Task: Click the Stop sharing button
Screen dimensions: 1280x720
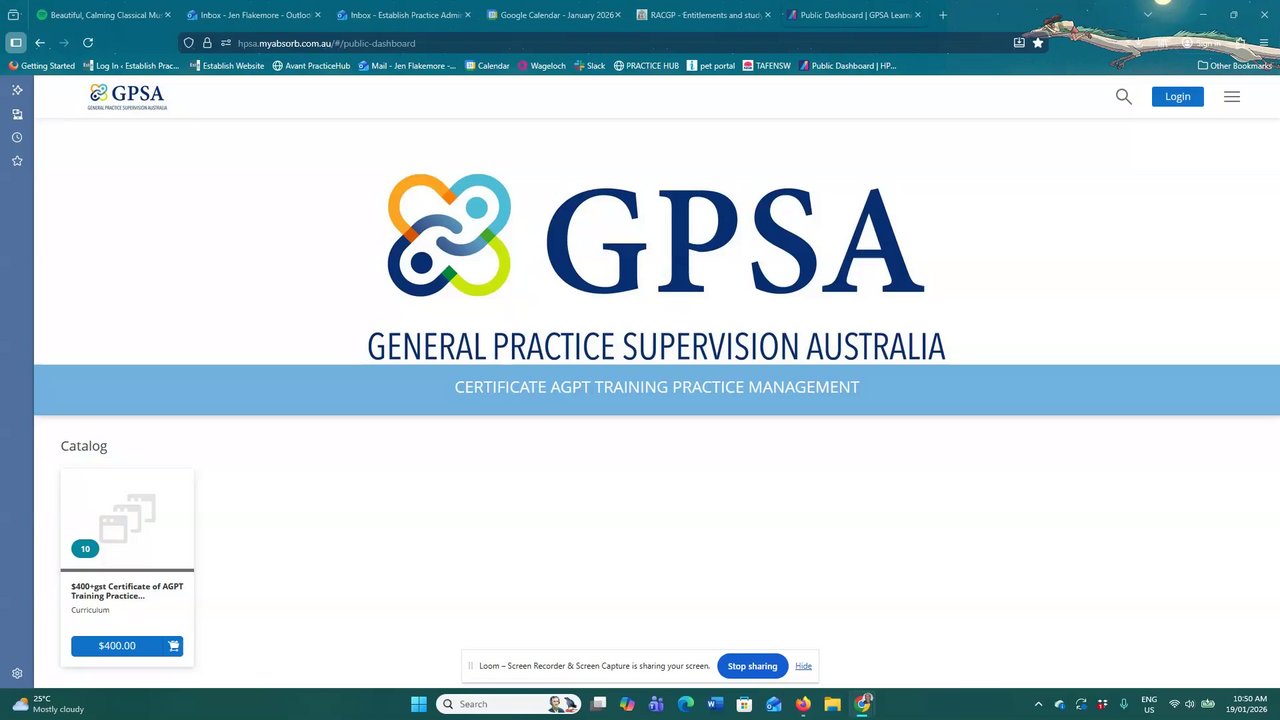Action: (752, 666)
